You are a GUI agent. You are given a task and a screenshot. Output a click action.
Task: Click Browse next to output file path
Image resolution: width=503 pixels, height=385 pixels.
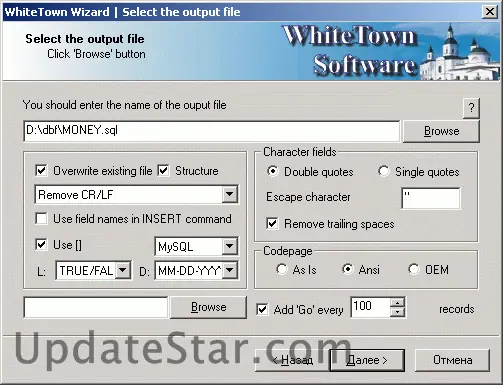(x=441, y=131)
